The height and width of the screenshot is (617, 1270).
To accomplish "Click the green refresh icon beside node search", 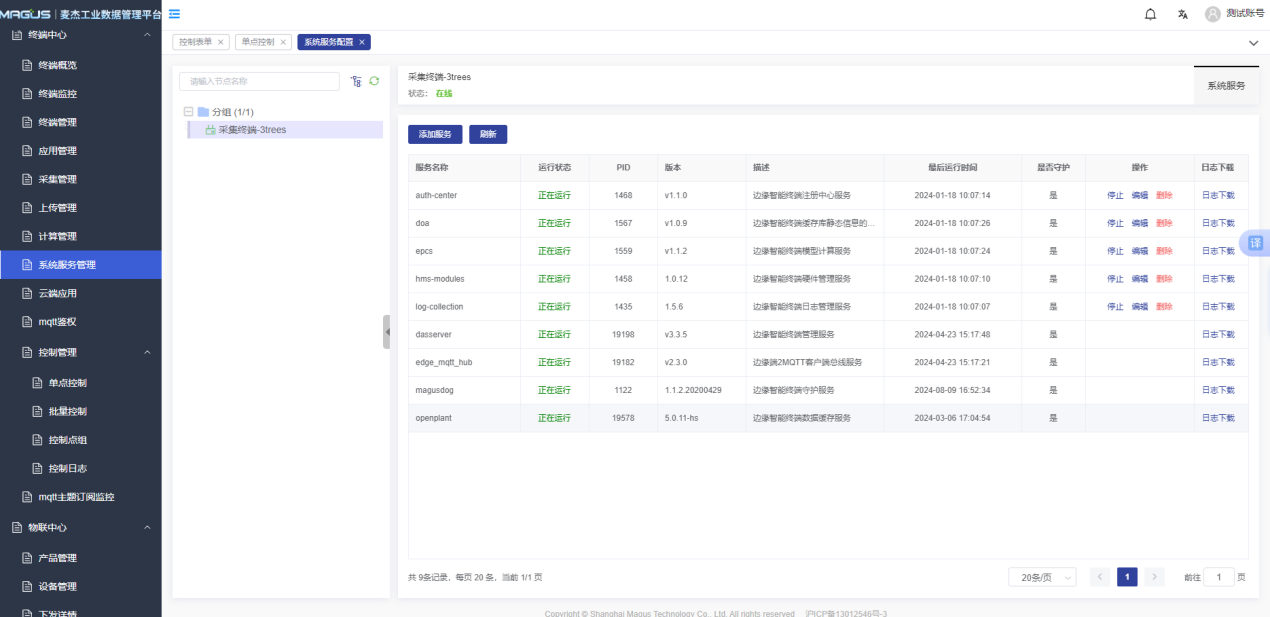I will coord(374,81).
